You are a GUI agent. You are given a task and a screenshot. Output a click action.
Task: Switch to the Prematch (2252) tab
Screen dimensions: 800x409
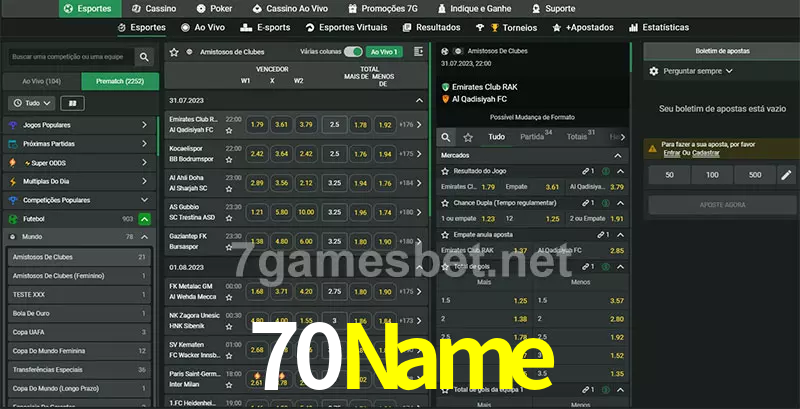[117, 81]
